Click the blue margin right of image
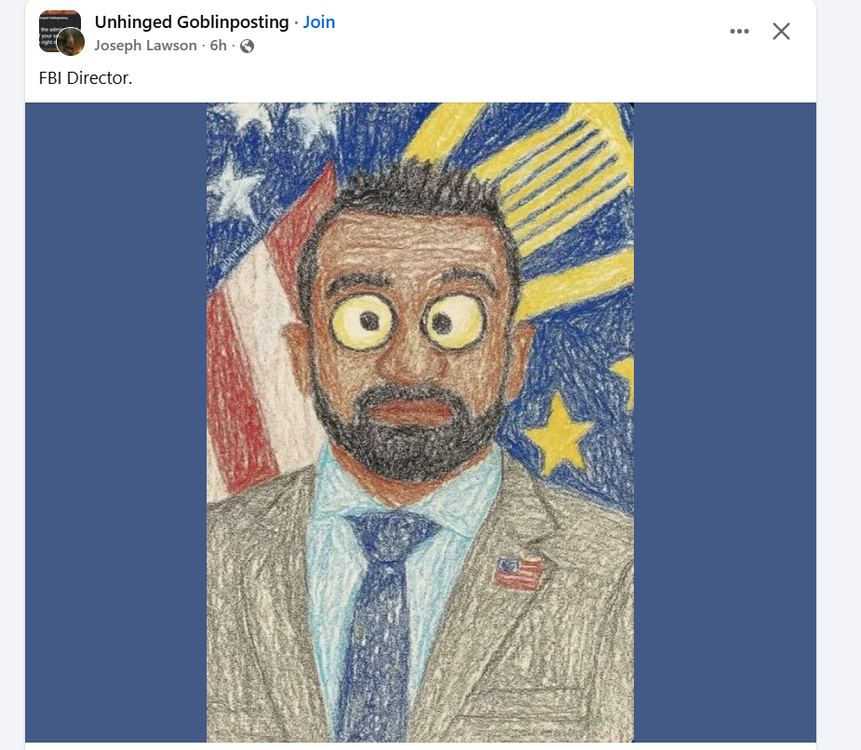 pyautogui.click(x=725, y=422)
